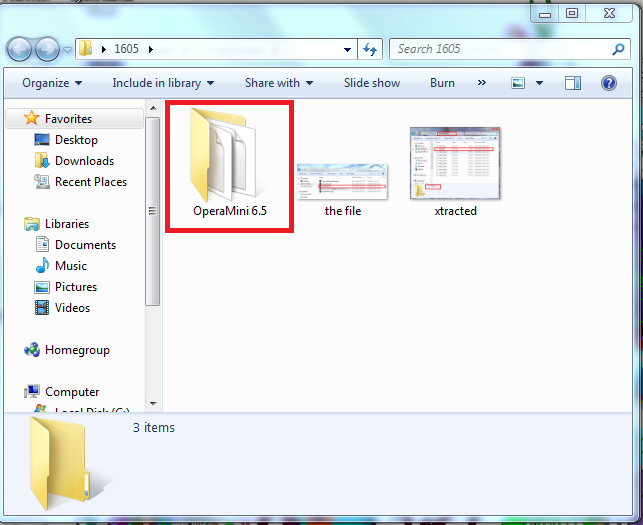The image size is (643, 525).
Task: Click the magnifier search icon
Action: click(x=618, y=49)
